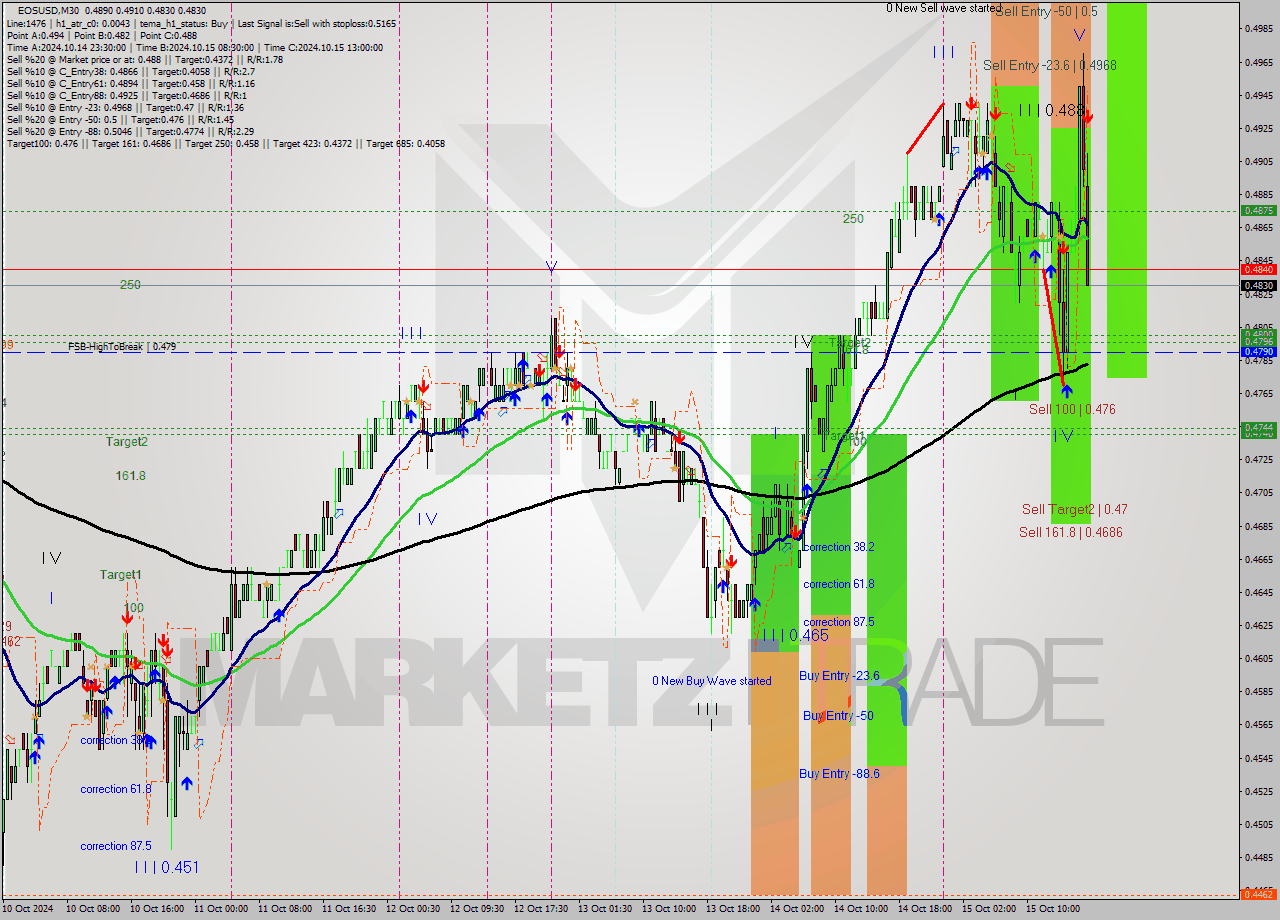Click the red 0.4462 price tag at bottom
The height and width of the screenshot is (920, 1280).
tap(1258, 894)
